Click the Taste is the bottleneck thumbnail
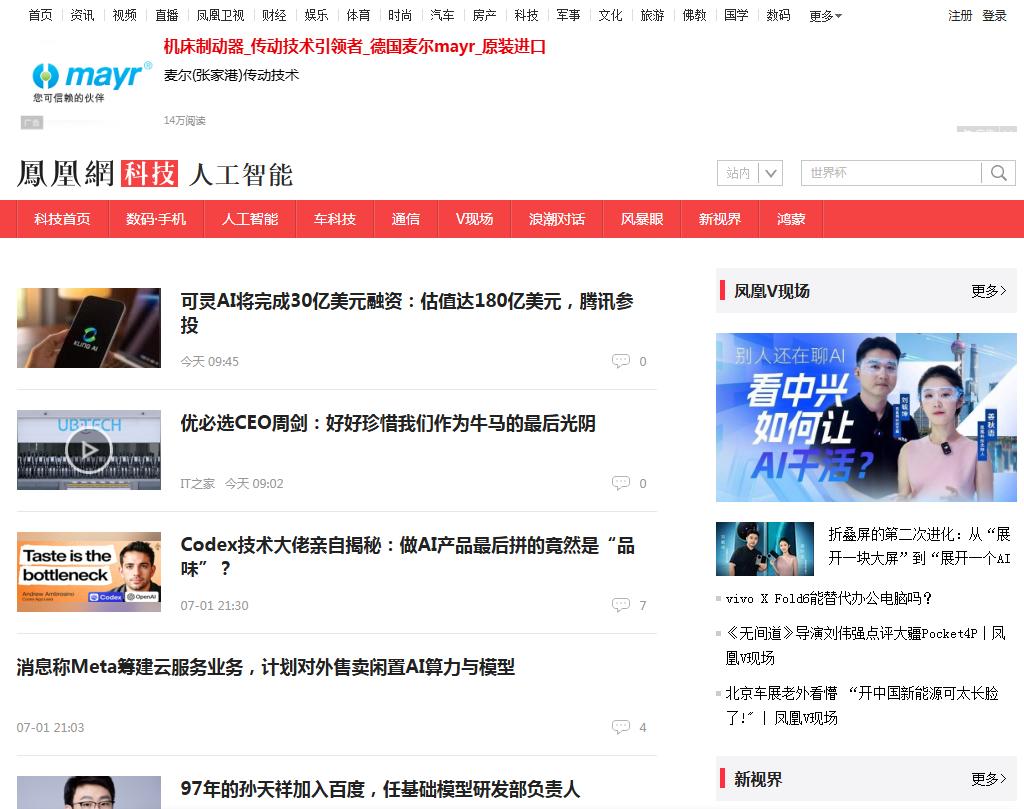1024x809 pixels. coord(89,572)
